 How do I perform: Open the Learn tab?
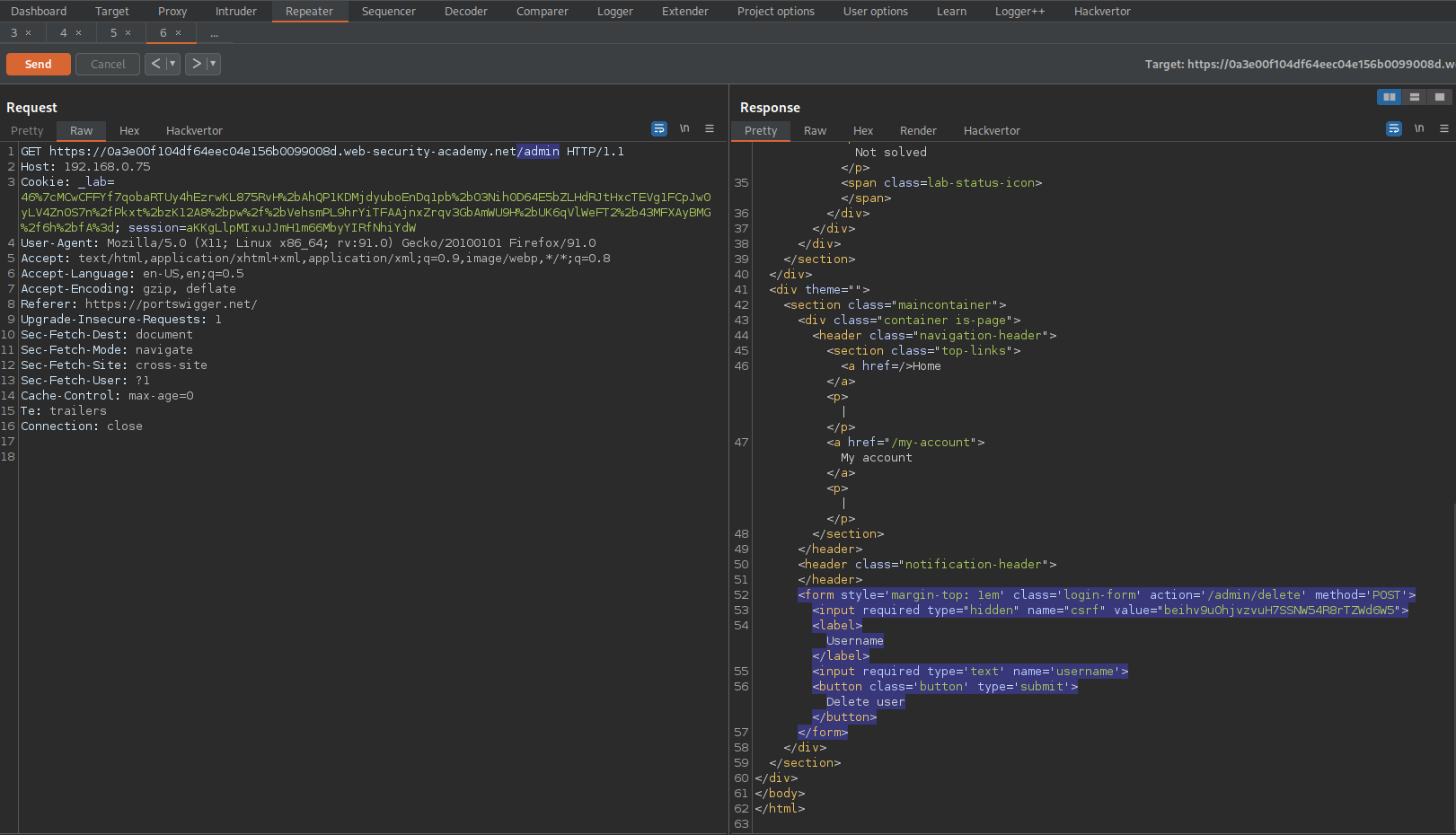952,12
